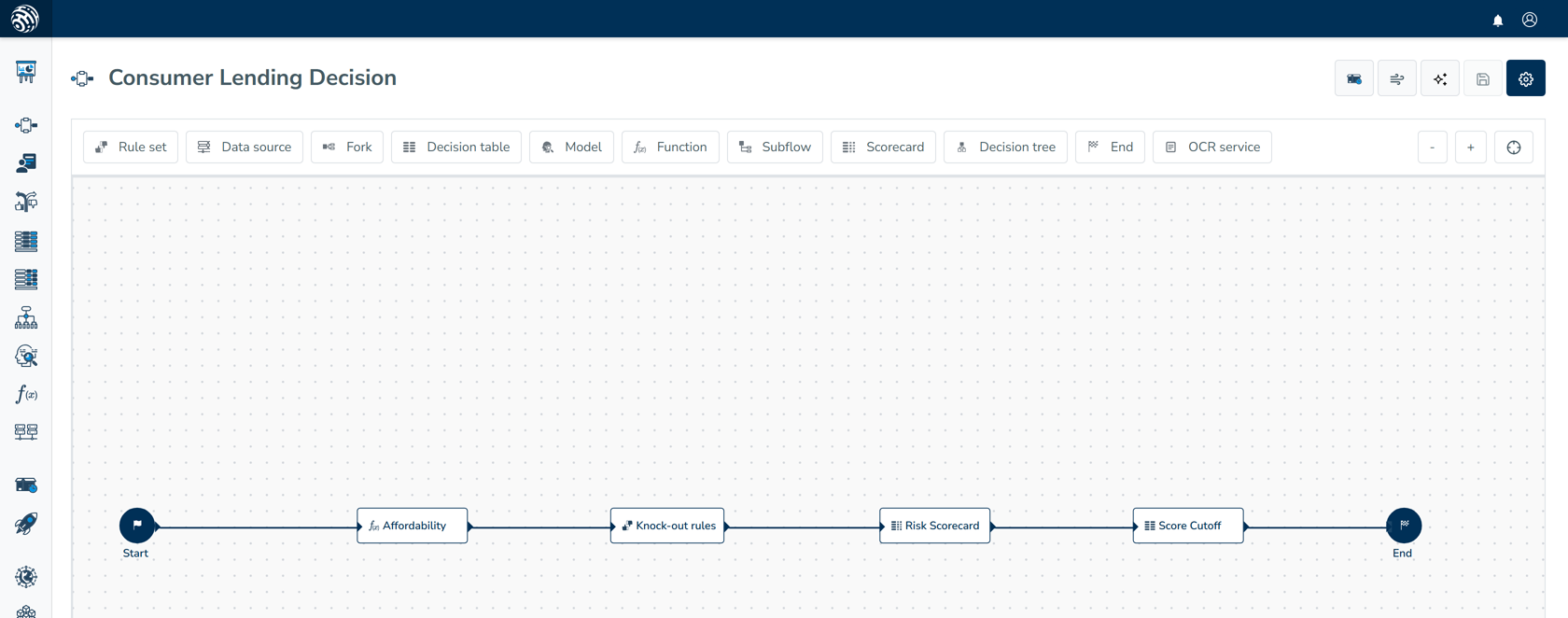This screenshot has height=618, width=1568.
Task: Click the header toolbar box button with blue dot
Action: click(x=1354, y=78)
